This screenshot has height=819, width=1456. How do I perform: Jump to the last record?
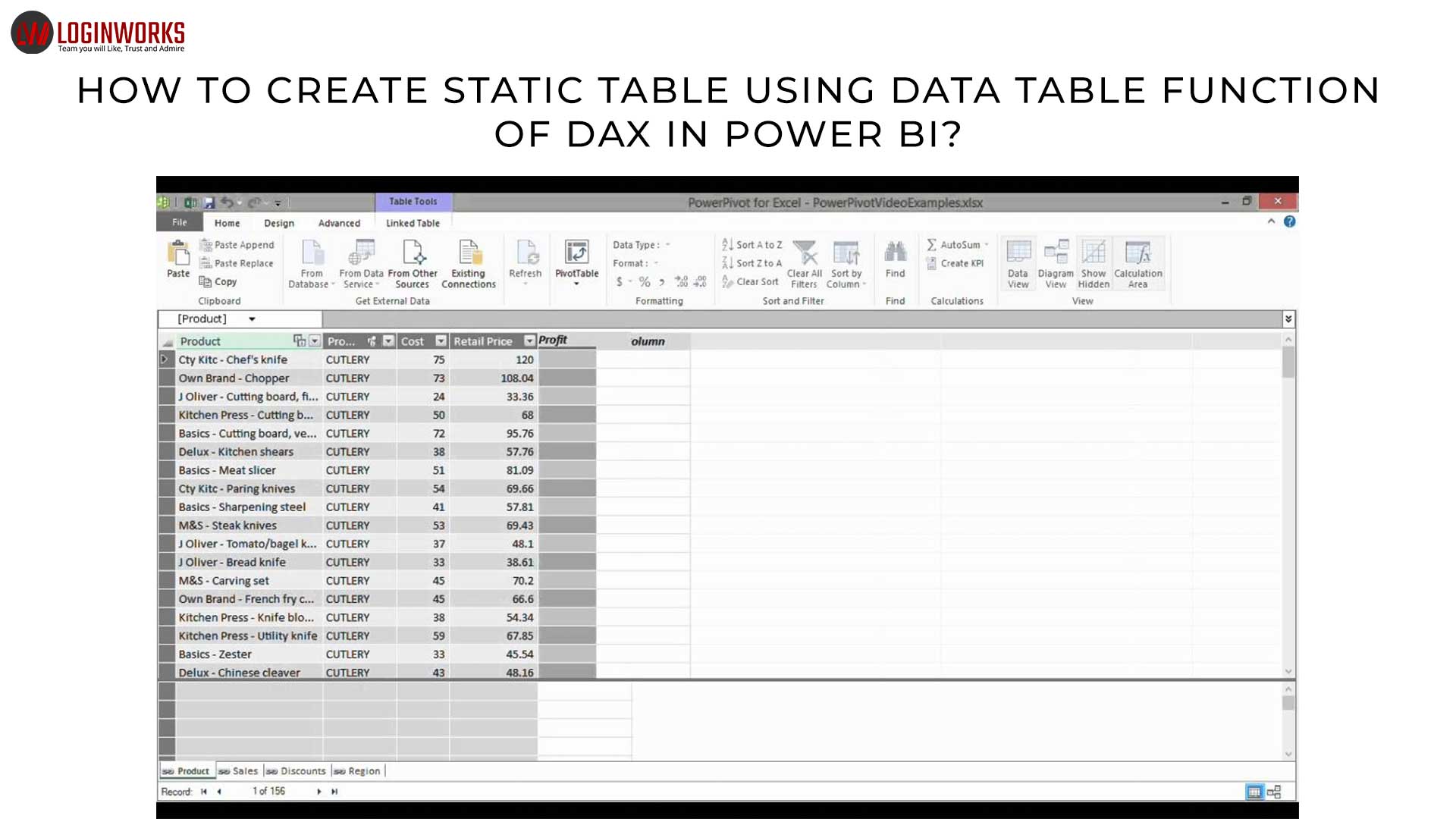pyautogui.click(x=334, y=791)
